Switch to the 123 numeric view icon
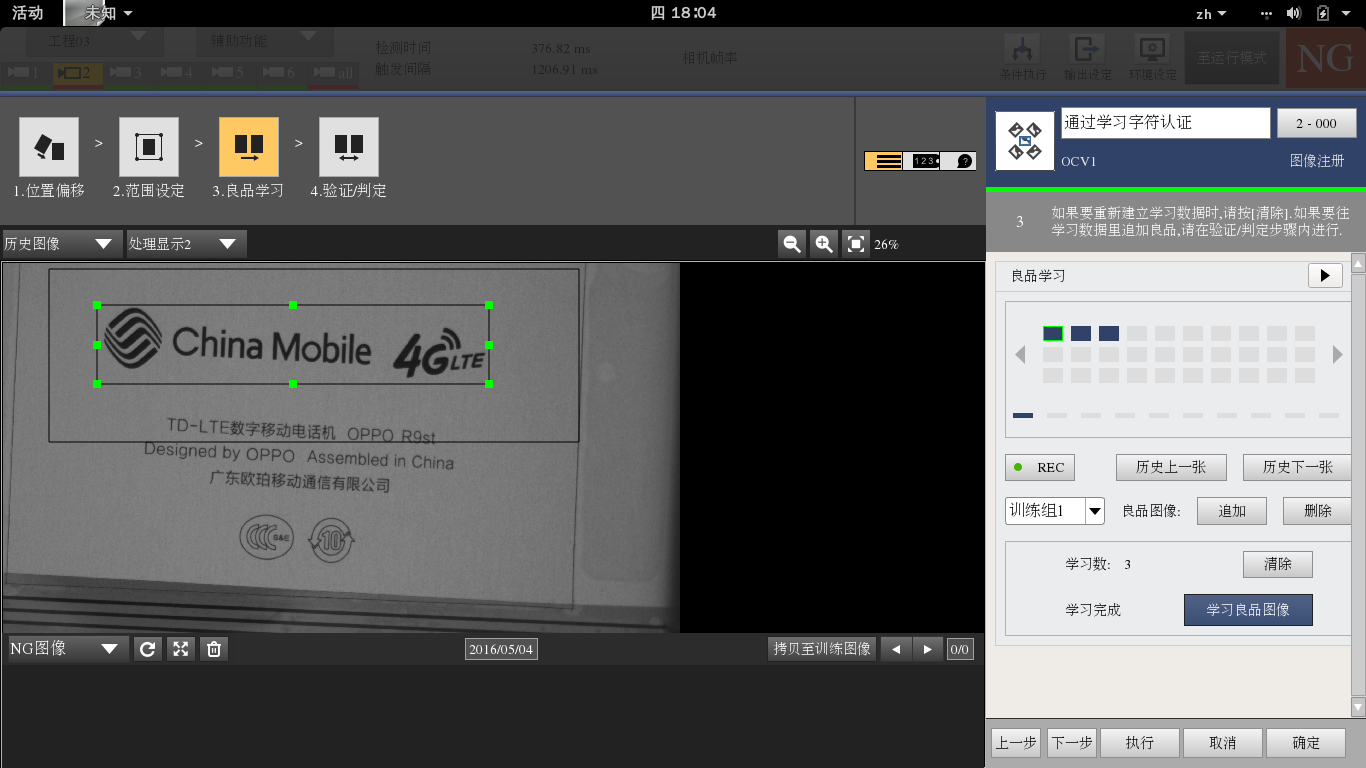Viewport: 1366px width, 768px height. pos(921,161)
